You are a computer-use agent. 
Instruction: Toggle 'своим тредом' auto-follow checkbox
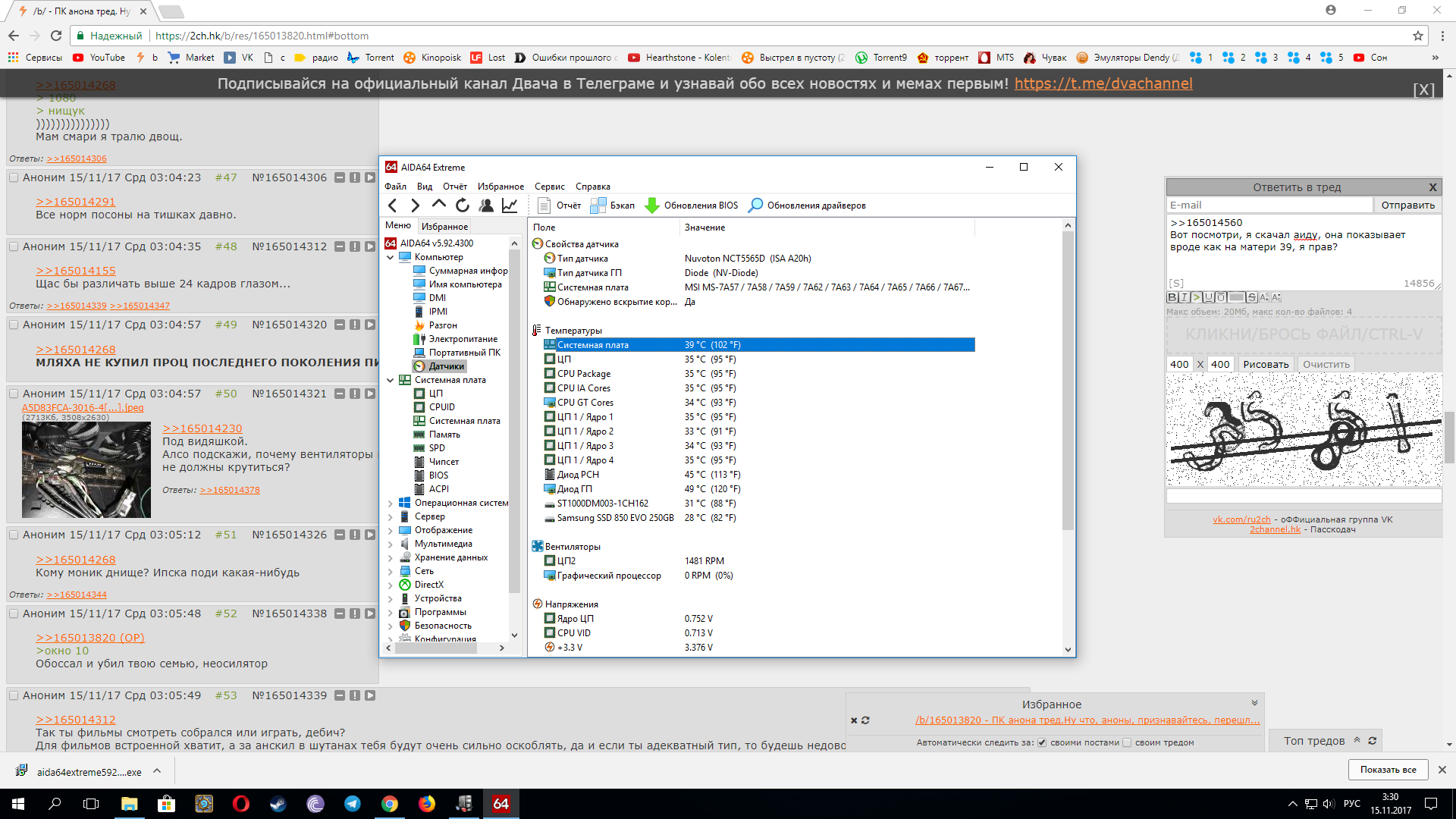[1127, 743]
